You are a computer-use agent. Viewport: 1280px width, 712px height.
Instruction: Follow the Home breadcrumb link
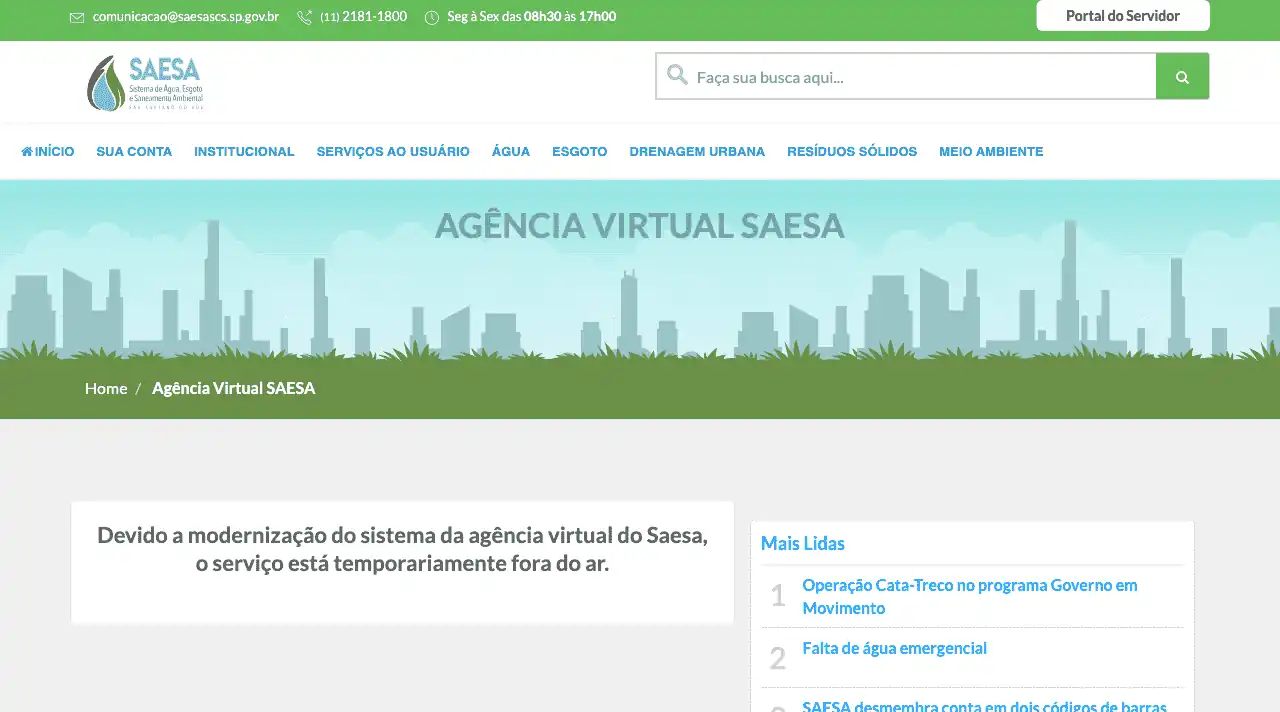(x=106, y=388)
